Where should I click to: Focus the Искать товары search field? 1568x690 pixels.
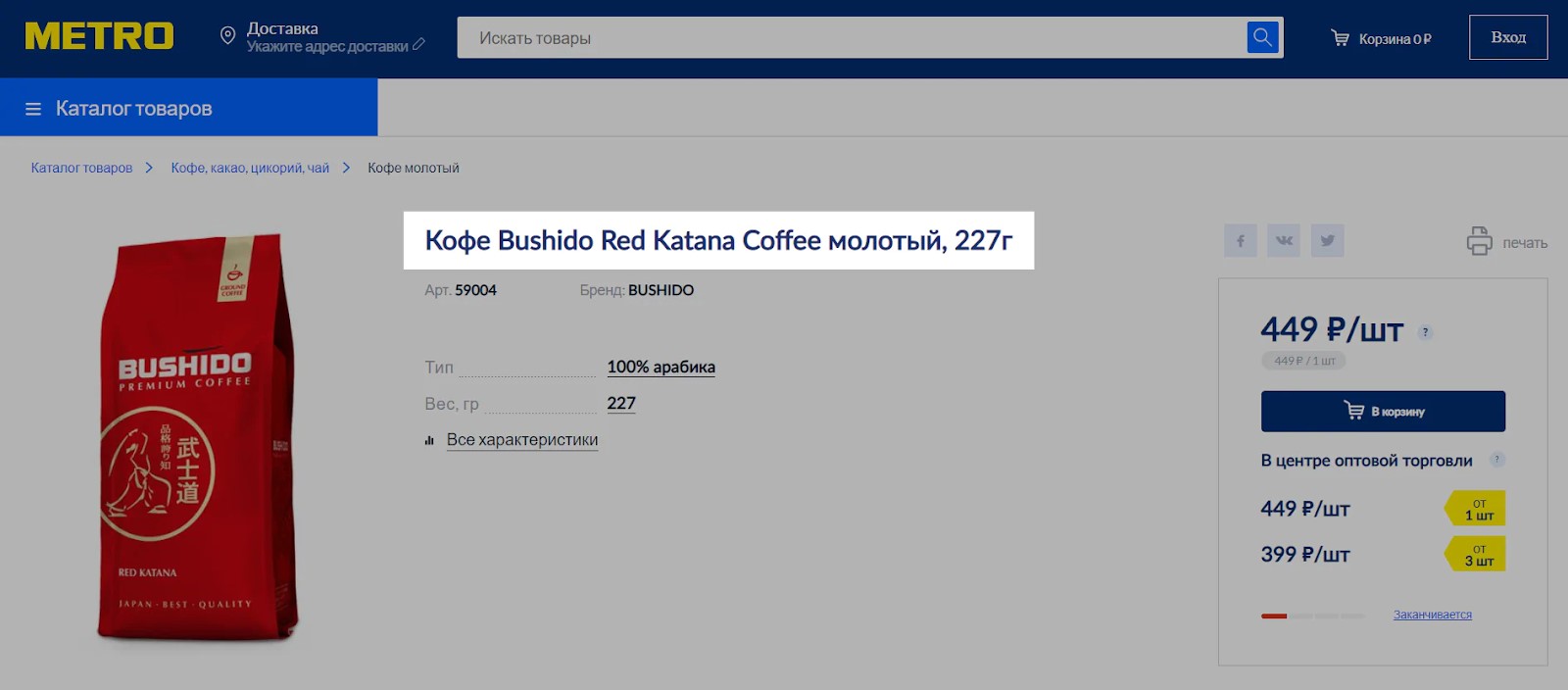pos(853,38)
